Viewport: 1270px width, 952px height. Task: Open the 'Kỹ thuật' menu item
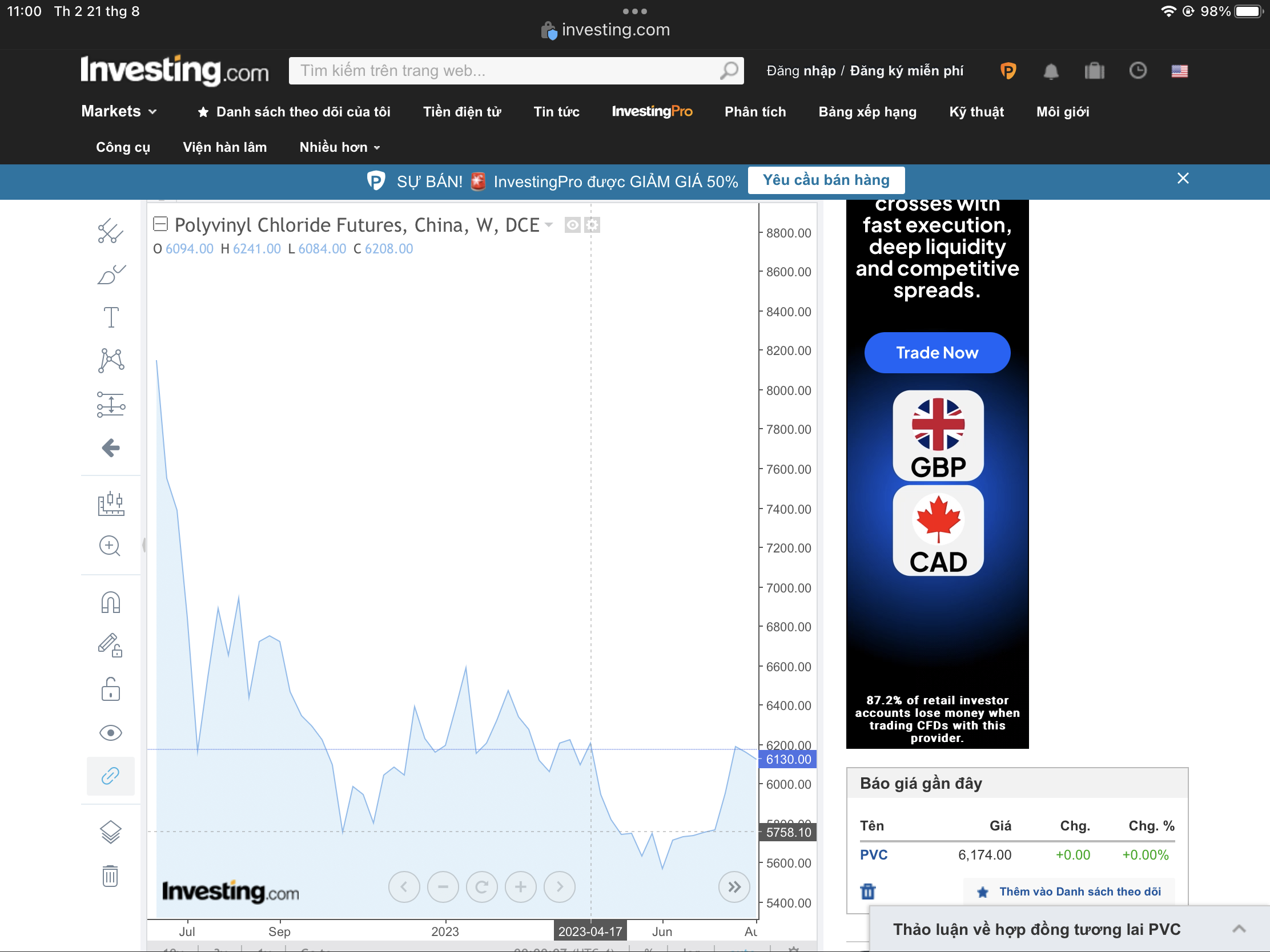point(976,112)
